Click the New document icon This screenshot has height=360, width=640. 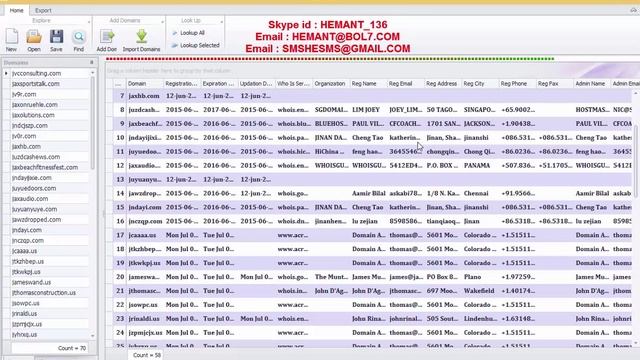11,37
